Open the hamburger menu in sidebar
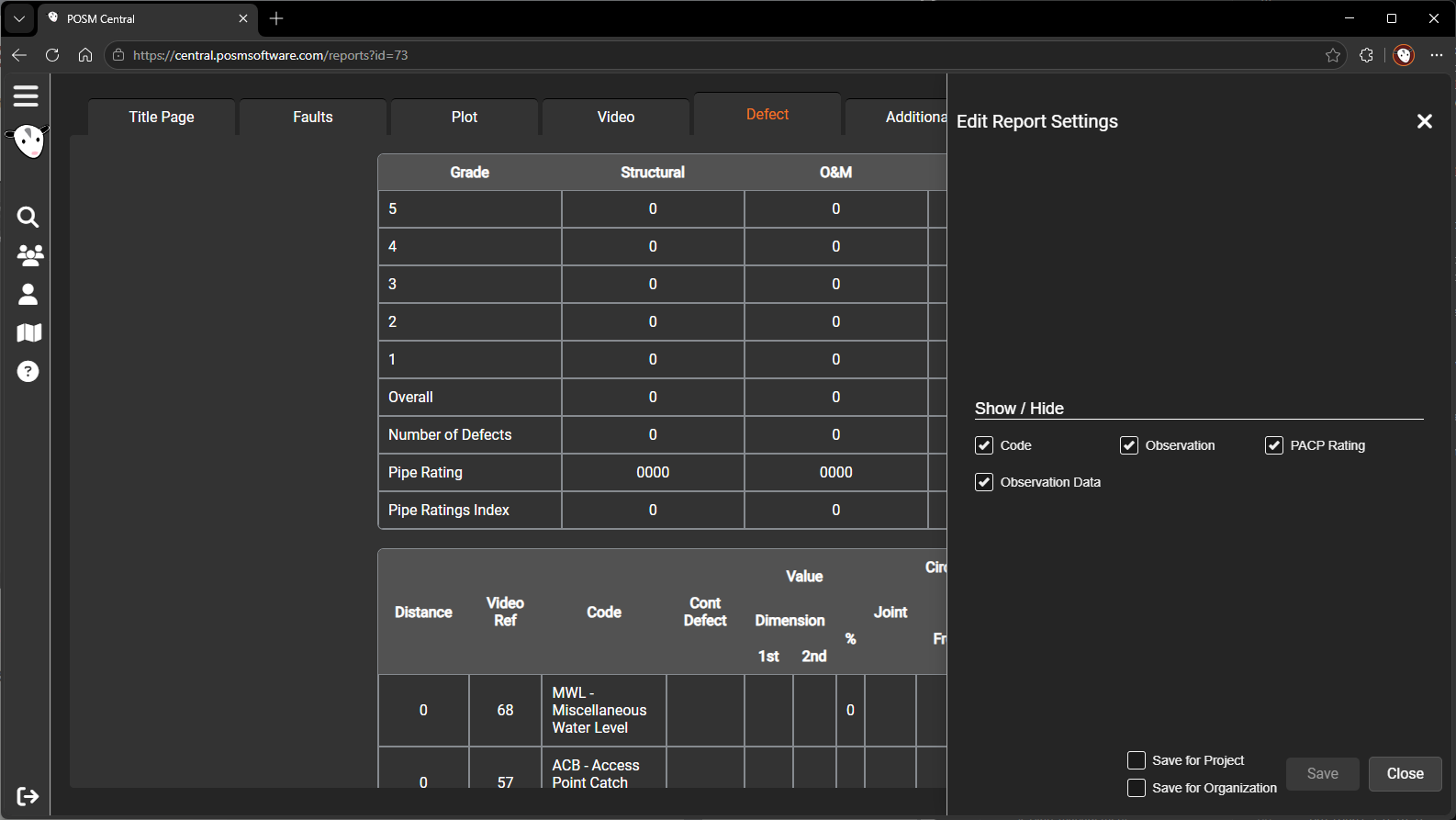 (x=26, y=95)
